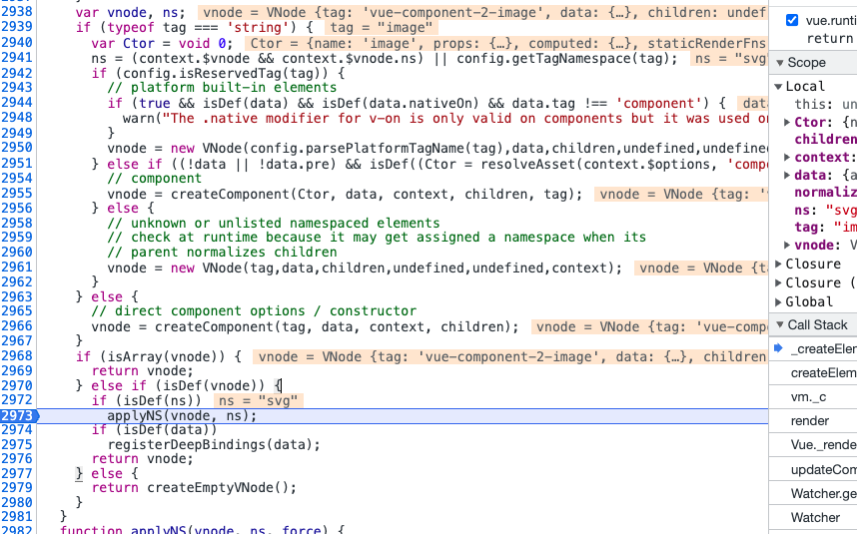Click the normalizationType variable in Local scope

tap(825, 192)
